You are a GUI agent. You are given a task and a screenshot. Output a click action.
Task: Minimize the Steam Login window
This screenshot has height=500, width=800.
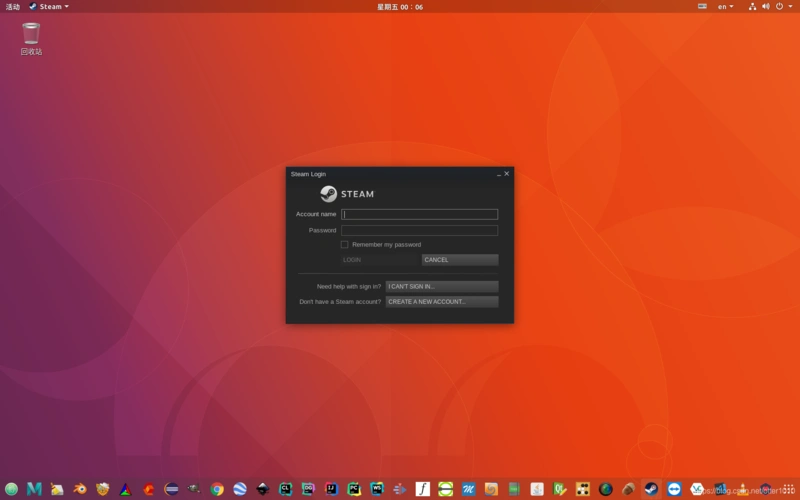click(498, 174)
